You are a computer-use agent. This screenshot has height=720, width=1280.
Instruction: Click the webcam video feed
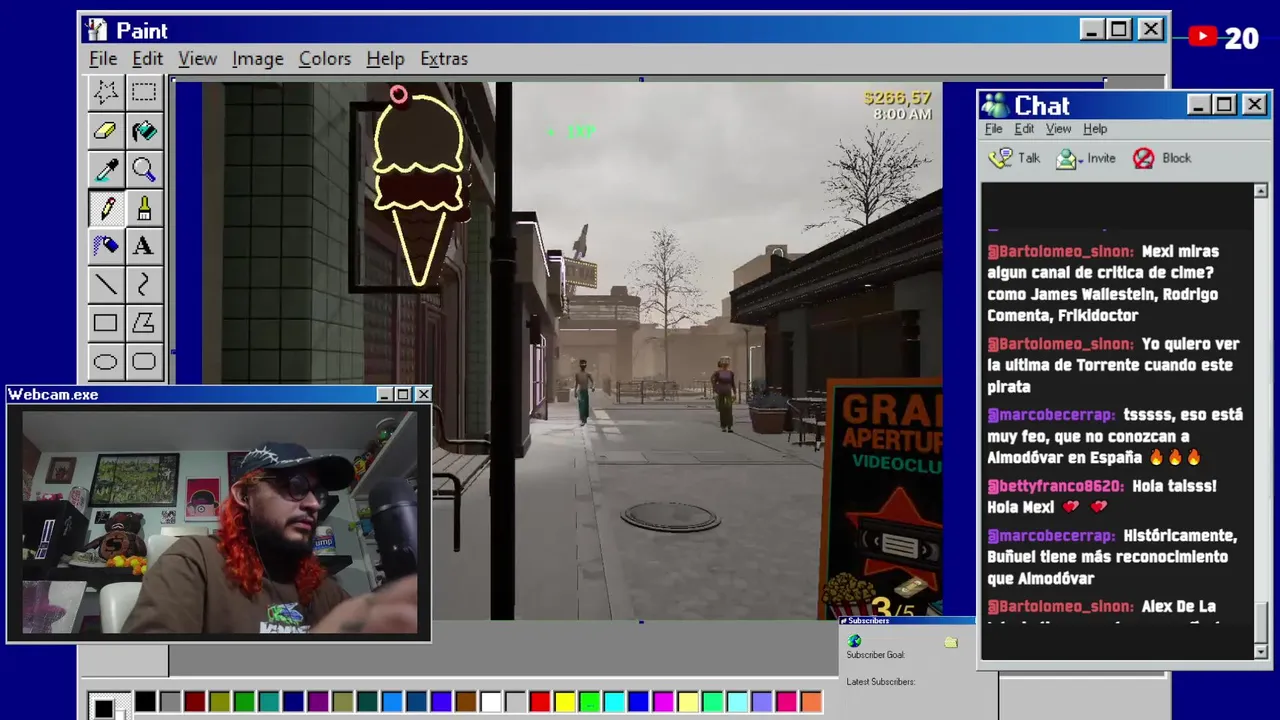click(220, 521)
